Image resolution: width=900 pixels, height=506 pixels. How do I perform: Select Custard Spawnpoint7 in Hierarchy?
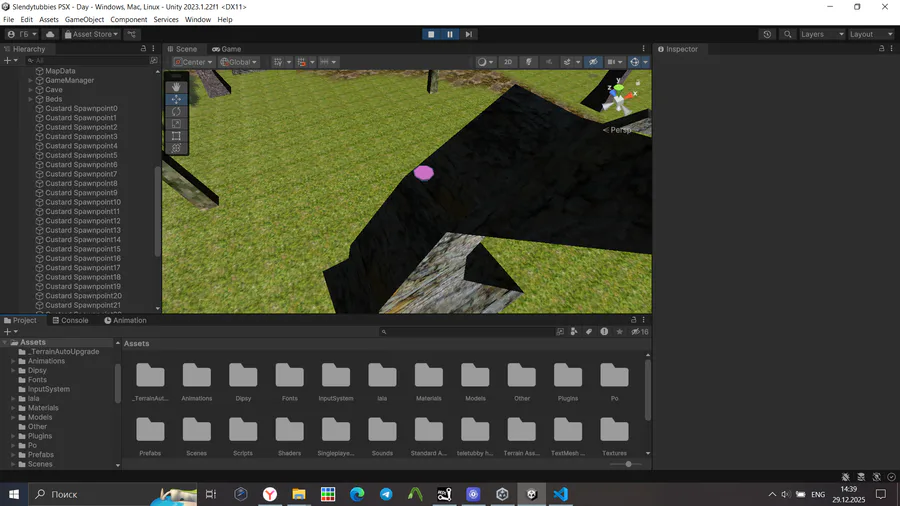[x=81, y=174]
